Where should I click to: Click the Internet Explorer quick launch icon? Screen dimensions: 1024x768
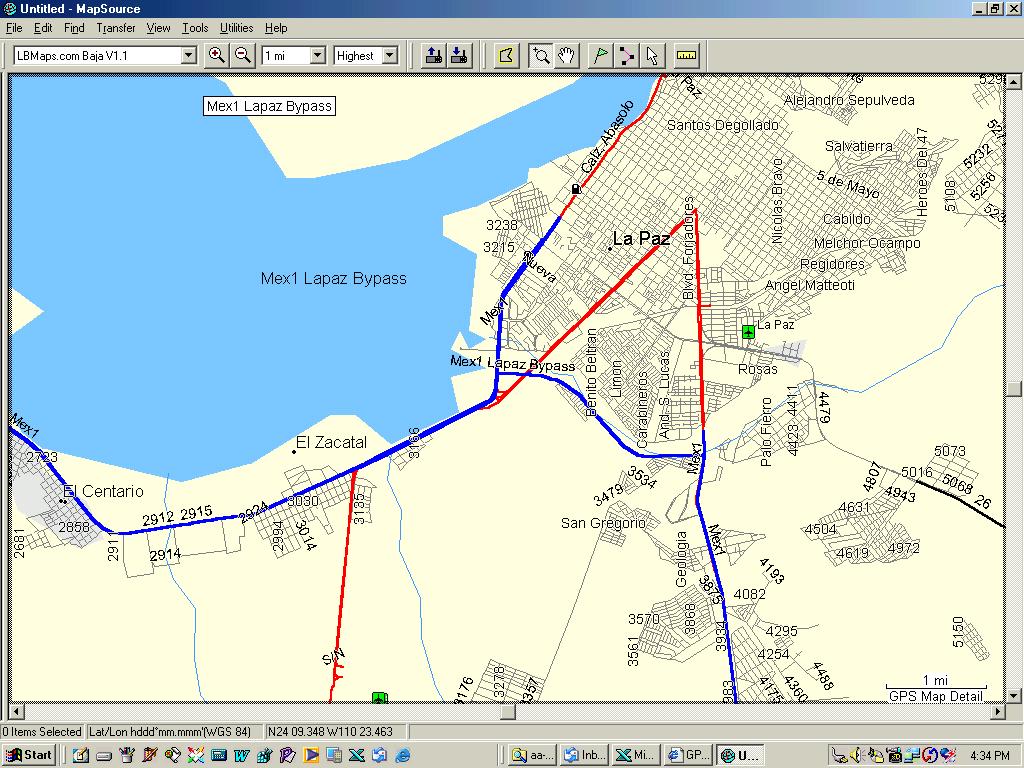click(x=403, y=756)
